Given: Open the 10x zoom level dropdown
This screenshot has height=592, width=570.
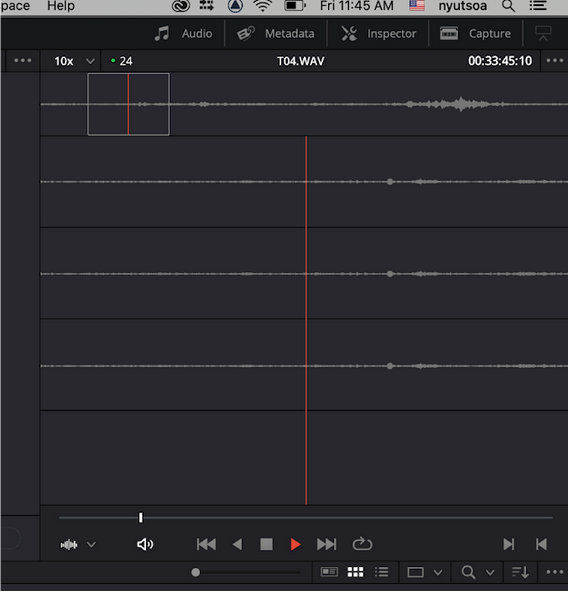Looking at the screenshot, I should [x=74, y=61].
